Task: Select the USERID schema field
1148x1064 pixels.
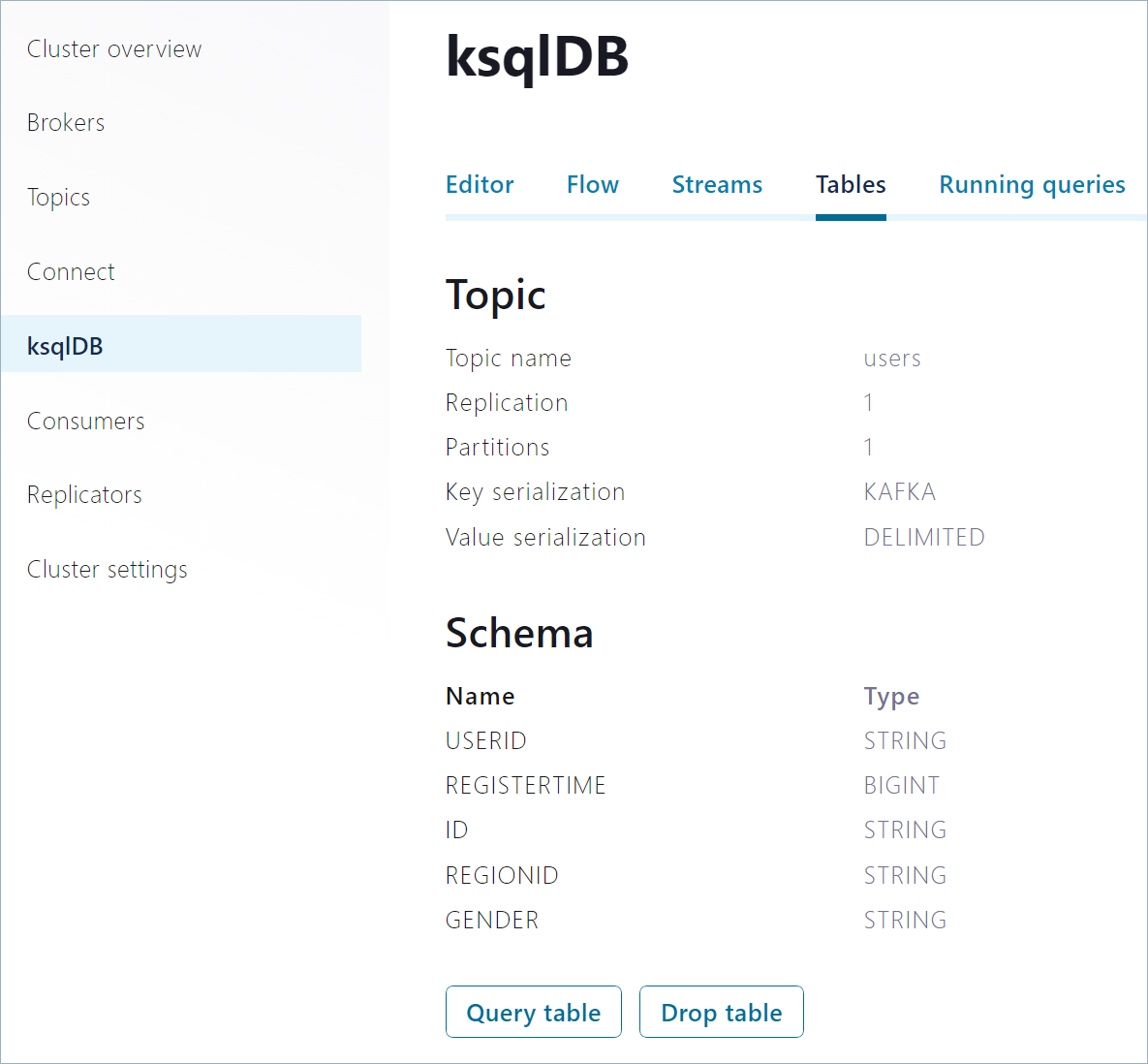Action: coord(486,741)
